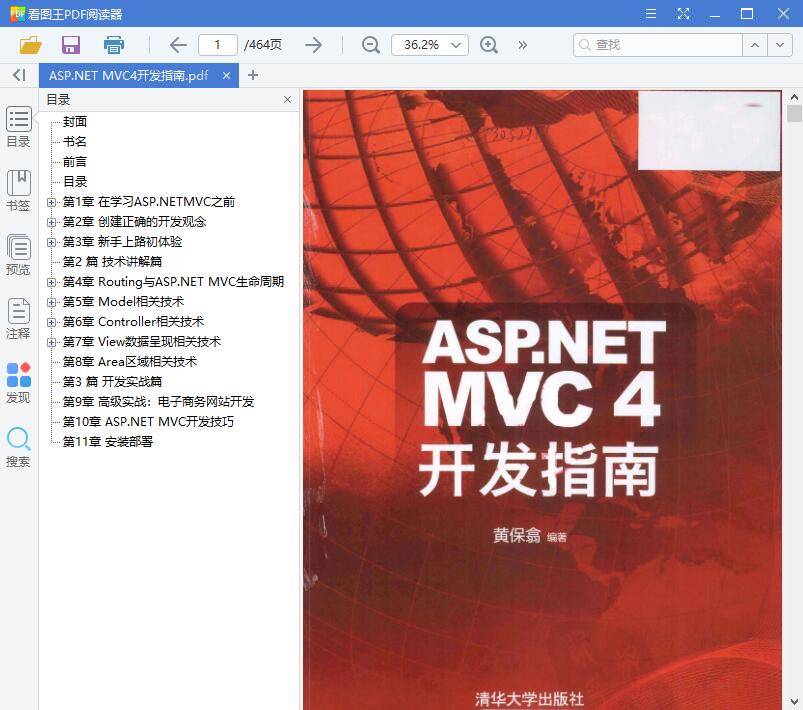This screenshot has width=803, height=710.
Task: Maximize the PDF reader window
Action: point(747,14)
